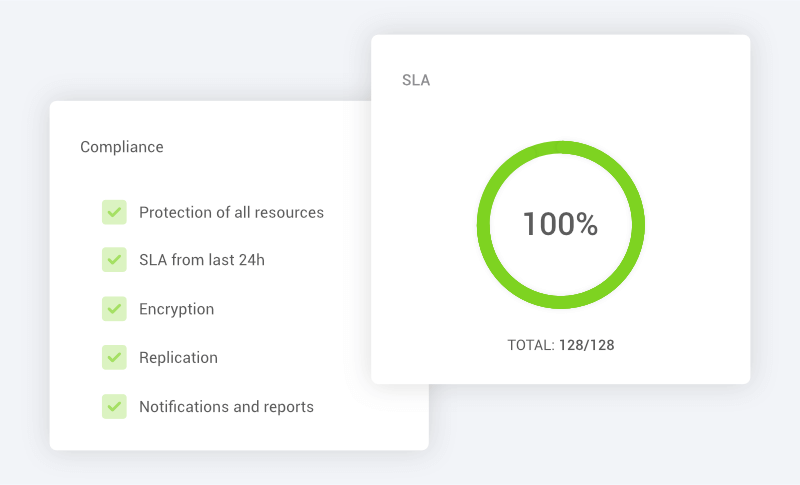
Task: Click the Protection of all resources label
Action: point(231,212)
